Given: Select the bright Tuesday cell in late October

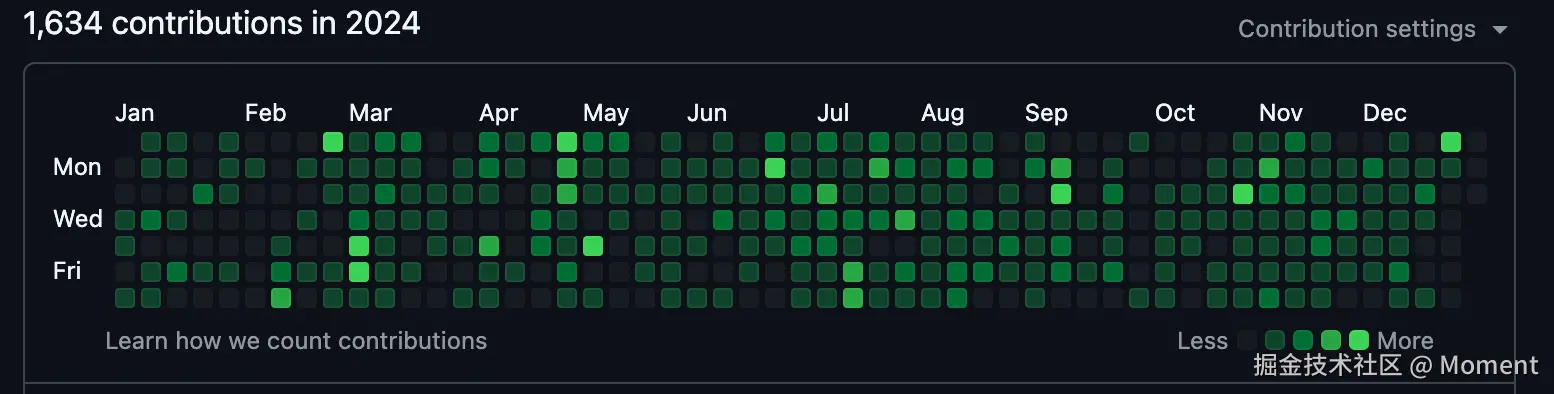Looking at the screenshot, I should tap(1243, 194).
